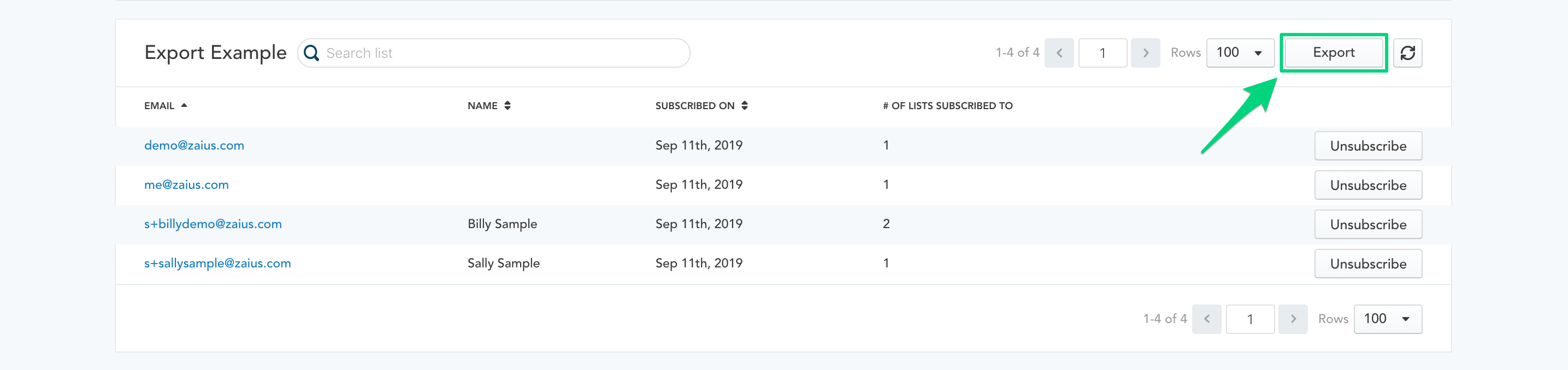This screenshot has height=370, width=1568.
Task: Open the top Rows 100 dropdown
Action: [x=1240, y=53]
